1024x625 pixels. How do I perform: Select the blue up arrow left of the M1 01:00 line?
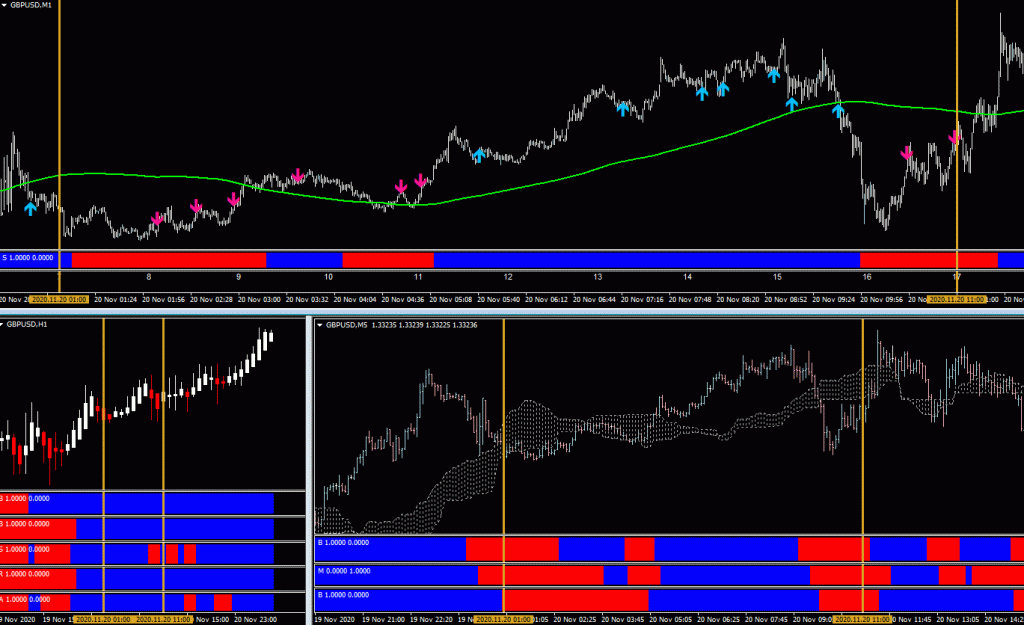30,208
